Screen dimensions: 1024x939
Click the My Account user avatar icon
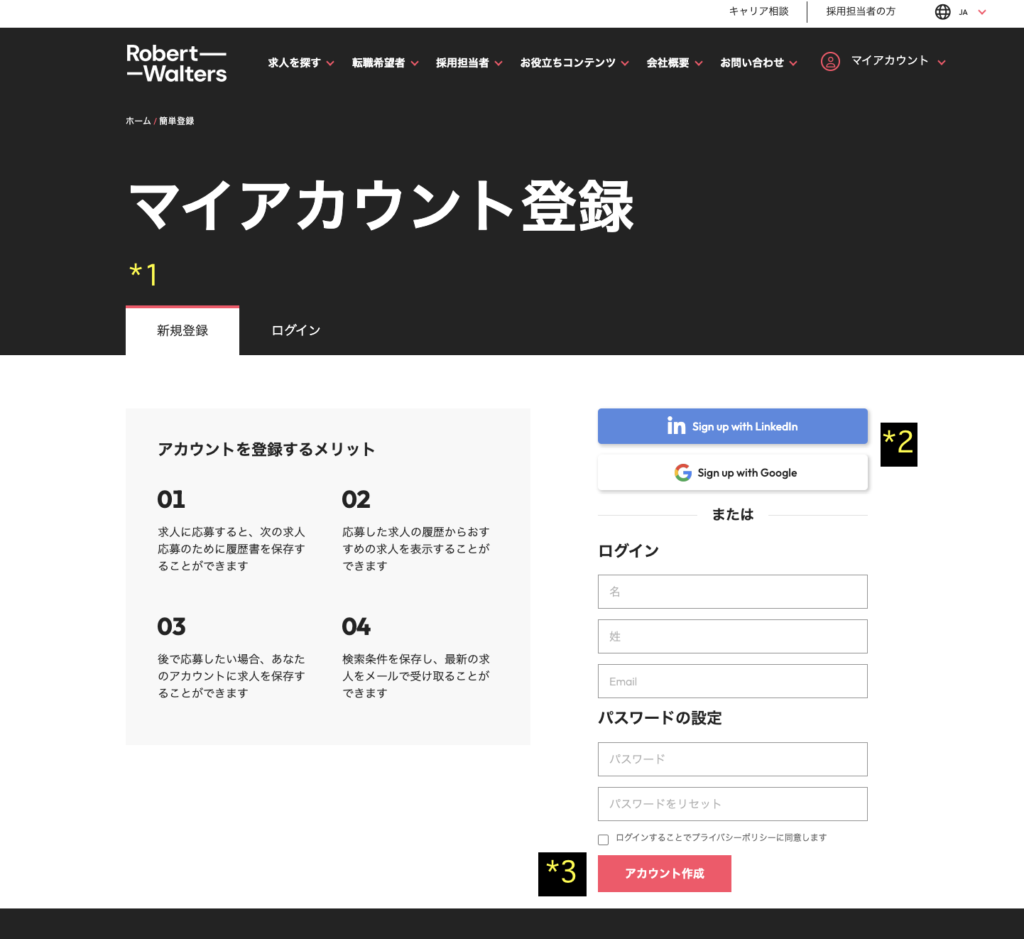(x=830, y=62)
